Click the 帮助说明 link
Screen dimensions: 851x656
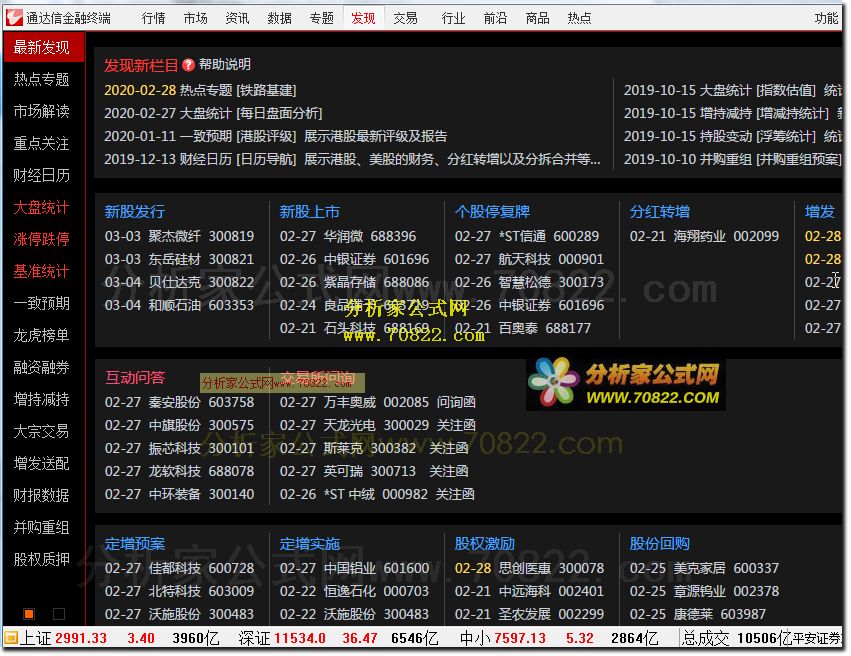click(x=225, y=65)
